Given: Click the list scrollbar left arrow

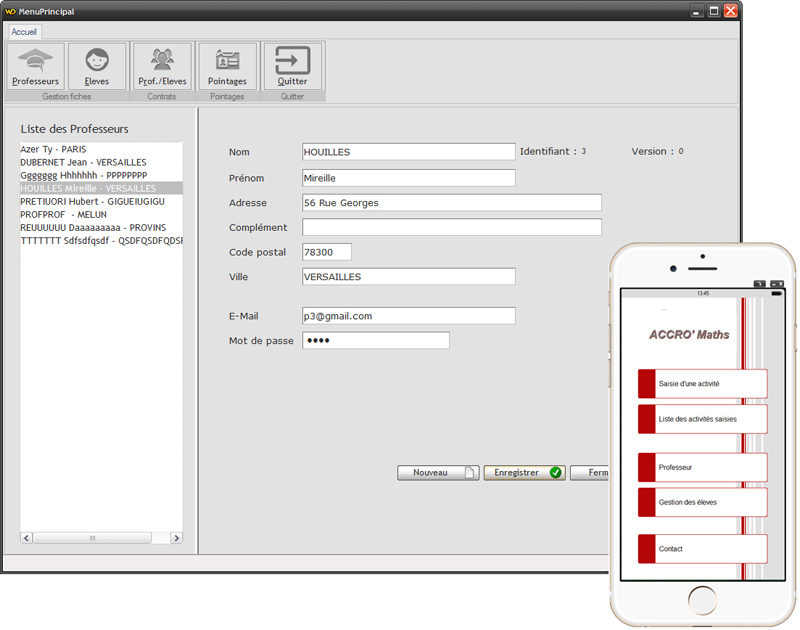Looking at the screenshot, I should click(x=27, y=538).
